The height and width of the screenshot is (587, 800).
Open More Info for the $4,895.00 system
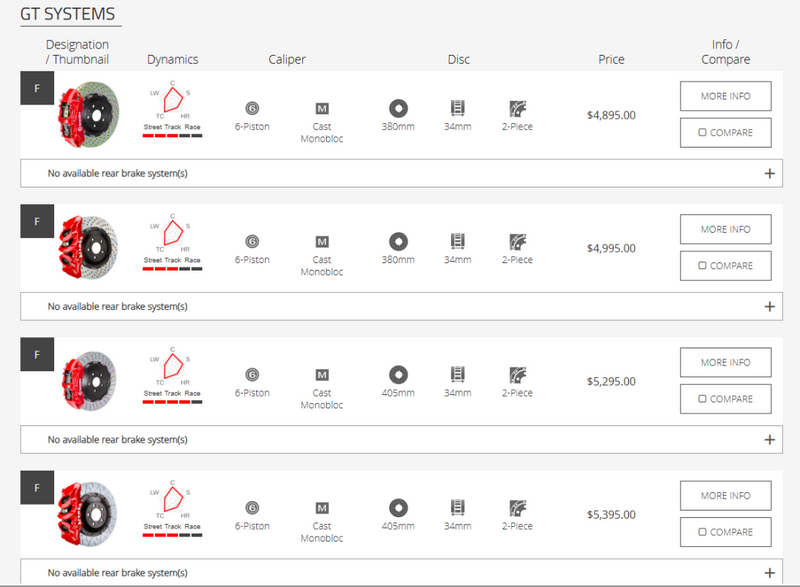(x=725, y=96)
